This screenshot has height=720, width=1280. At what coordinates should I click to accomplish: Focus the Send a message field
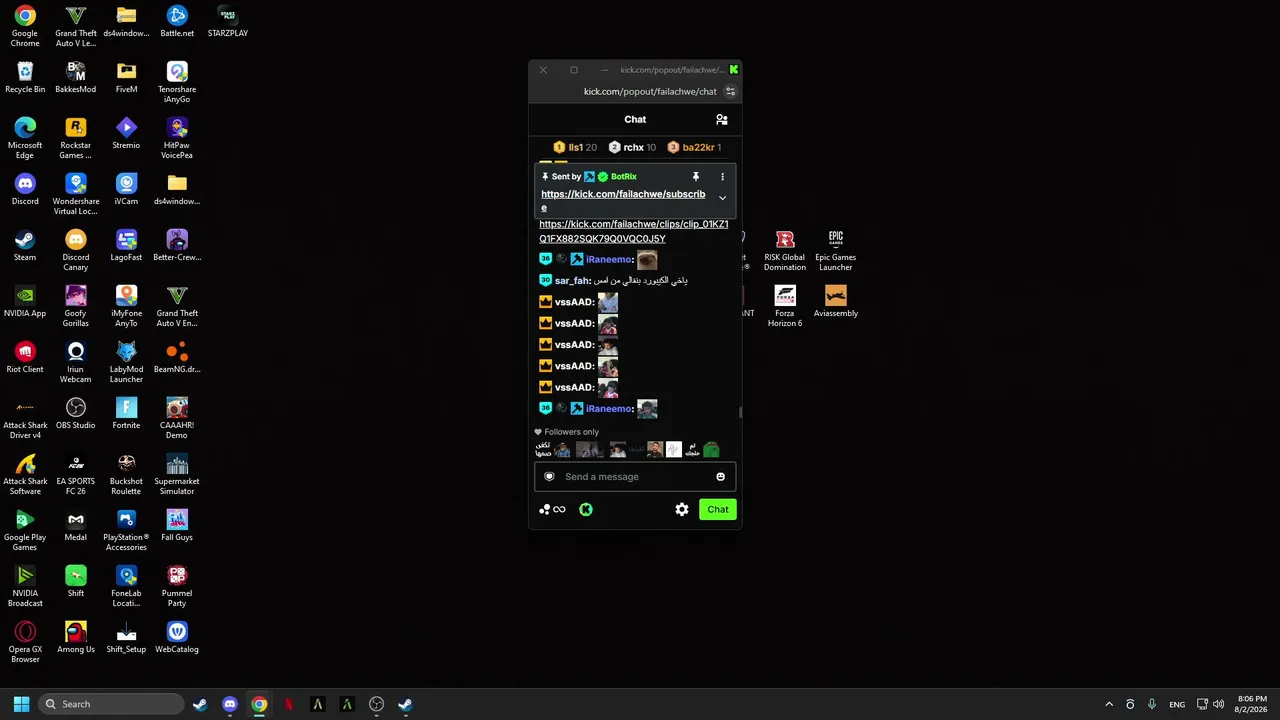click(635, 477)
